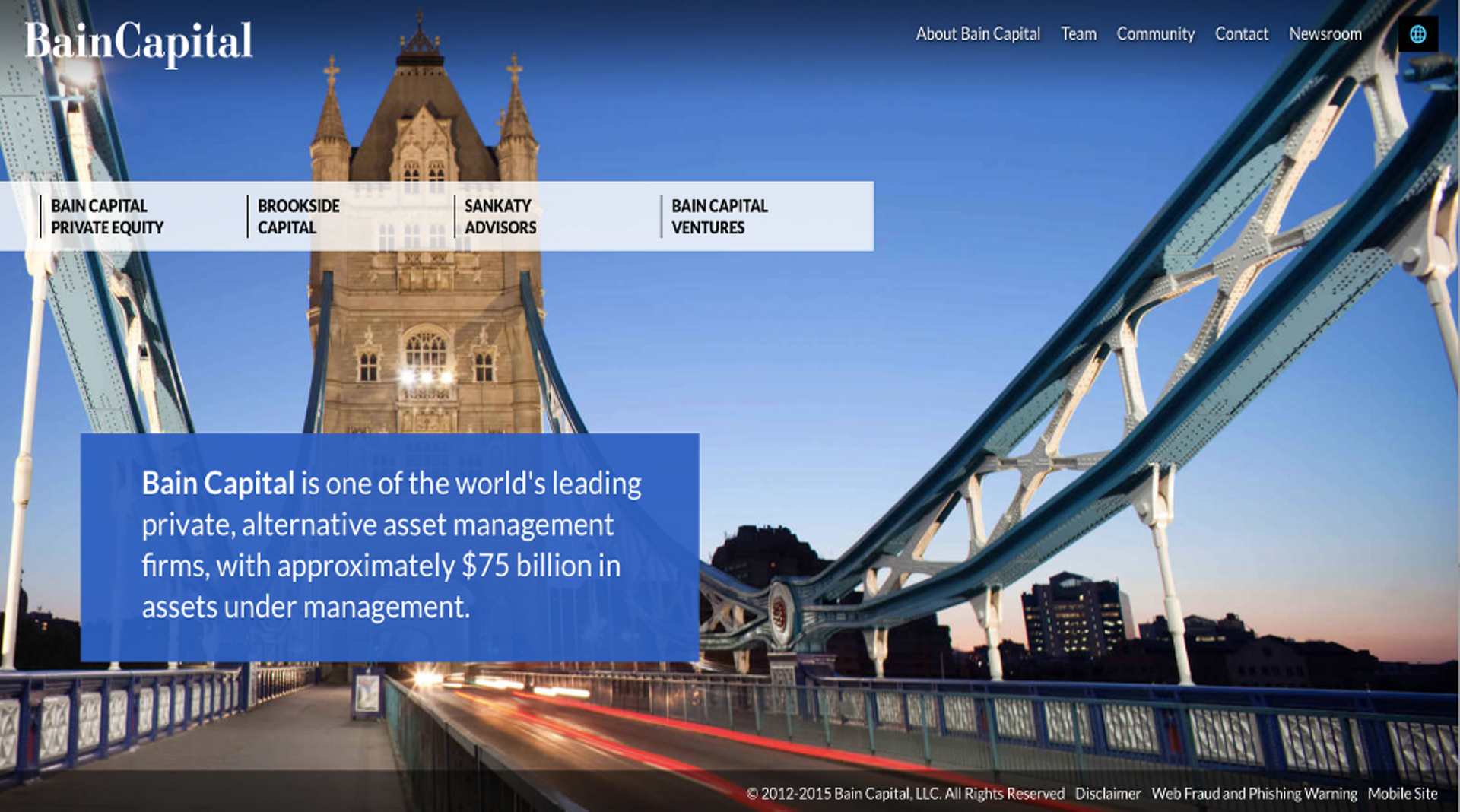Select Community in the top navigation
Screen dimensions: 1460x812
(x=1155, y=34)
